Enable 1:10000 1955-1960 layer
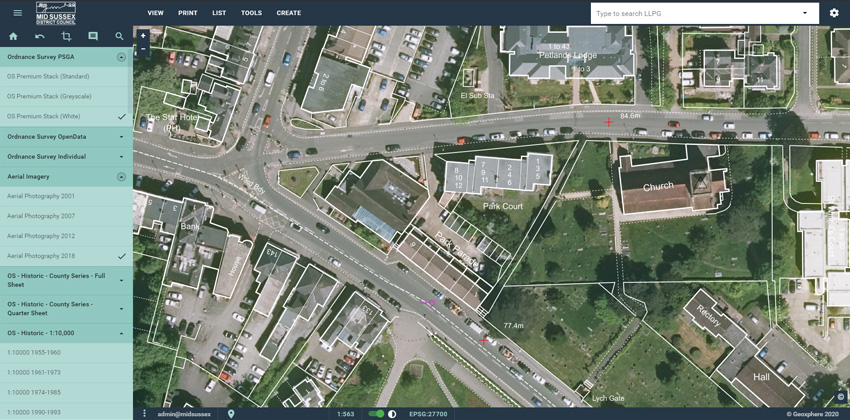 tap(66, 353)
